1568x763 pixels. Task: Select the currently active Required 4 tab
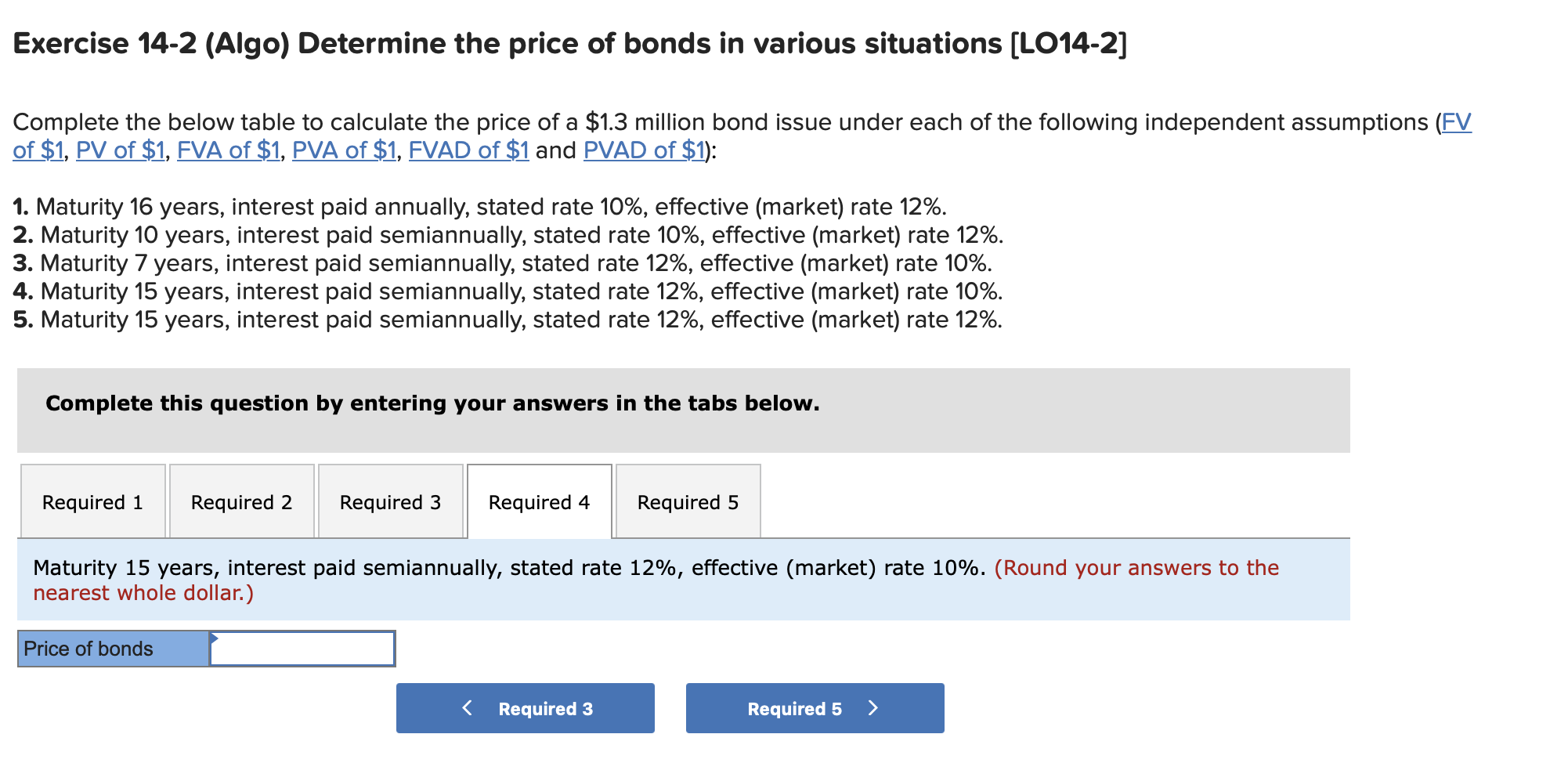(538, 501)
